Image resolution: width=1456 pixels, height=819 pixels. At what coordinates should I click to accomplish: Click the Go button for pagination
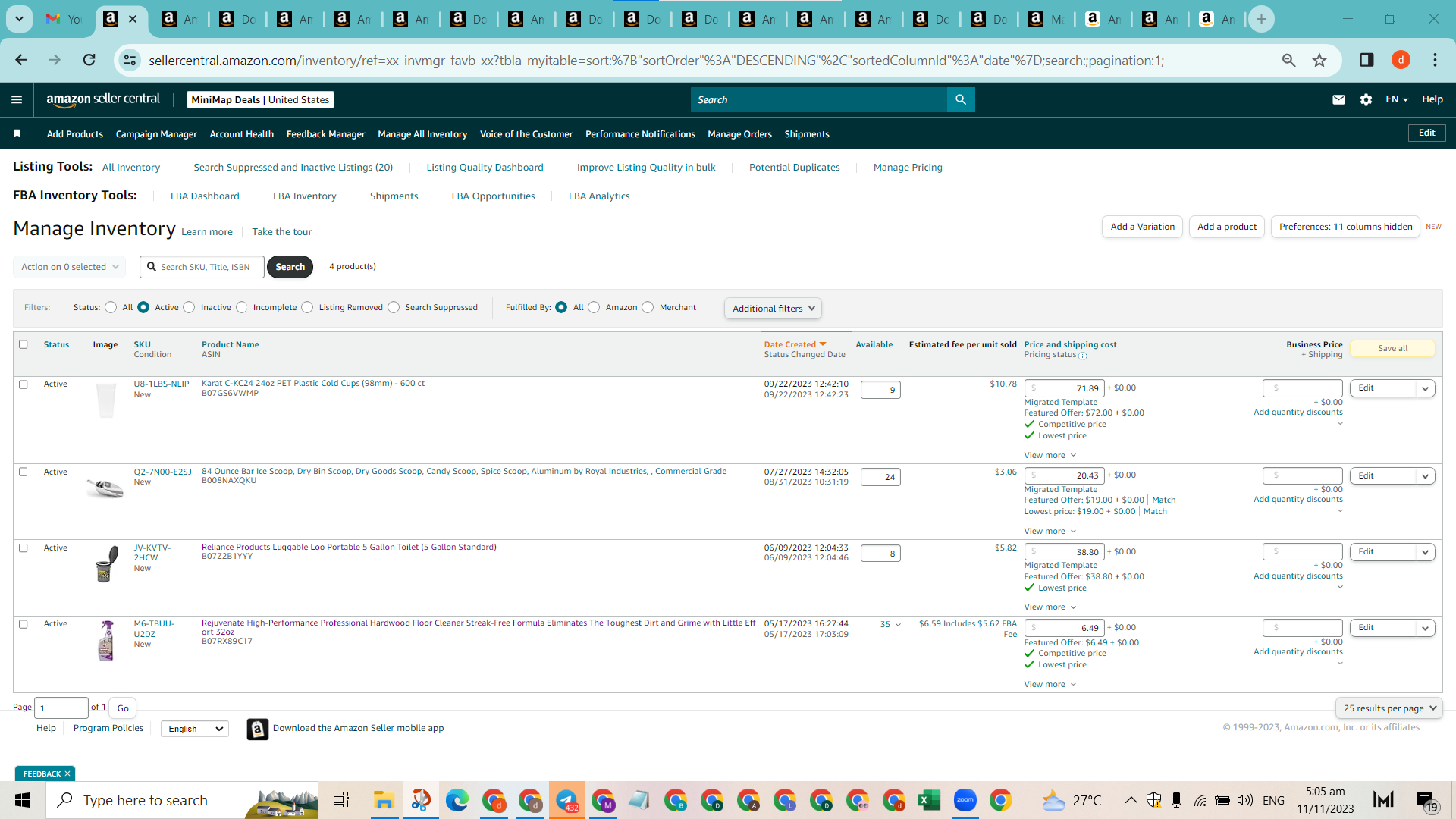(x=123, y=708)
